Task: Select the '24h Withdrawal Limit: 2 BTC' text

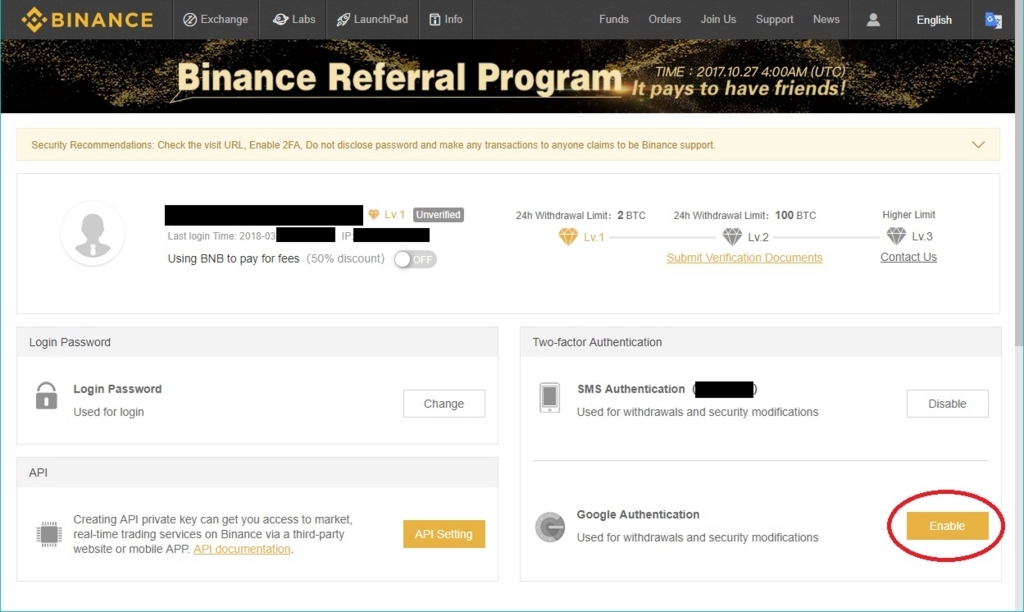Action: point(581,215)
